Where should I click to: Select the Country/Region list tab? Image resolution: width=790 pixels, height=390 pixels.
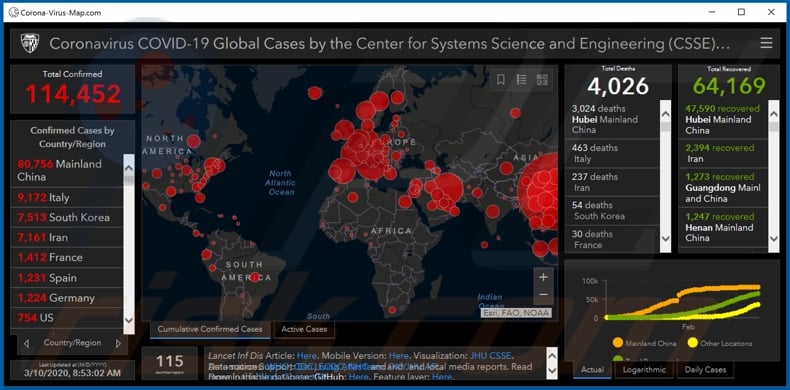click(x=73, y=343)
